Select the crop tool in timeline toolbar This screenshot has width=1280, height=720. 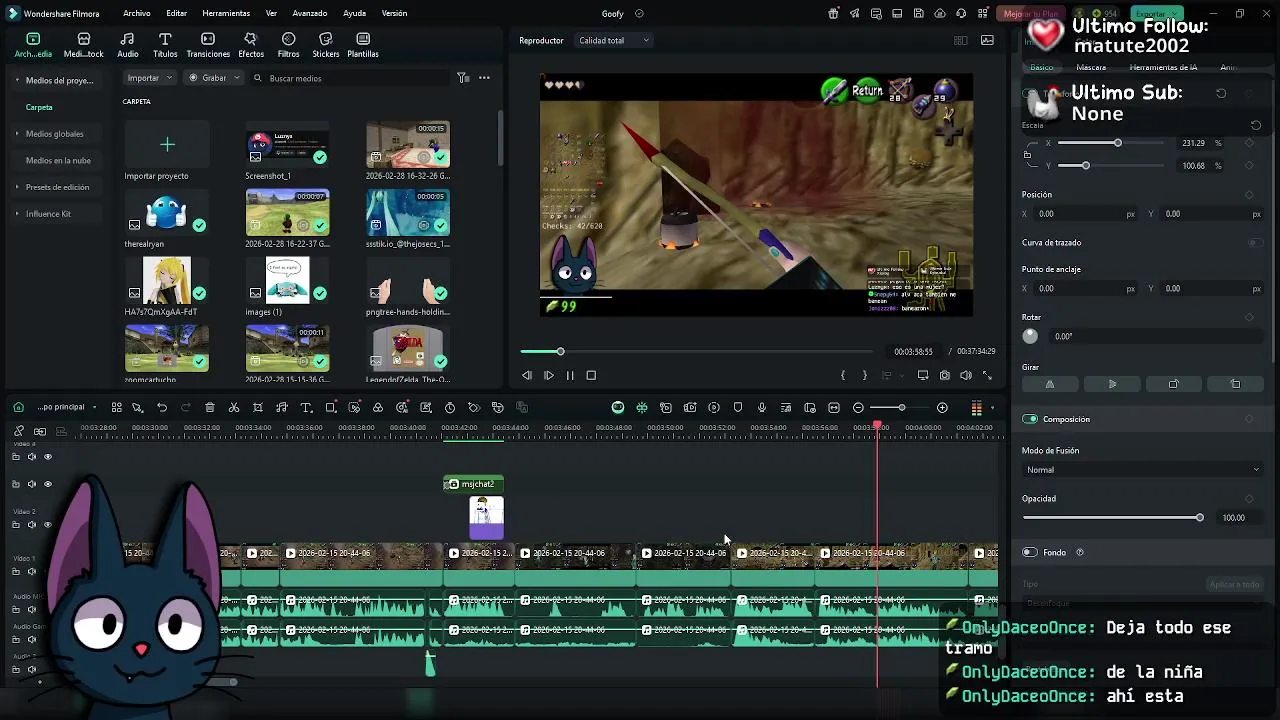click(258, 408)
